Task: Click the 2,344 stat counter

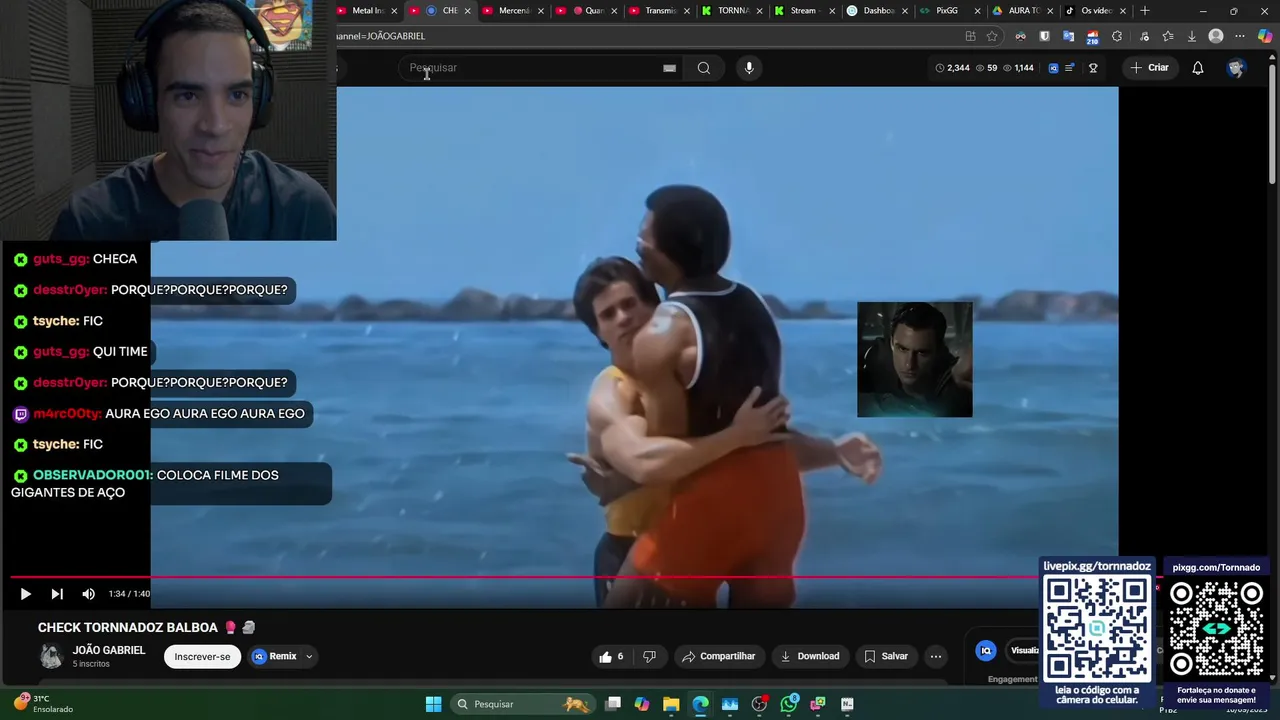Action: (x=952, y=68)
